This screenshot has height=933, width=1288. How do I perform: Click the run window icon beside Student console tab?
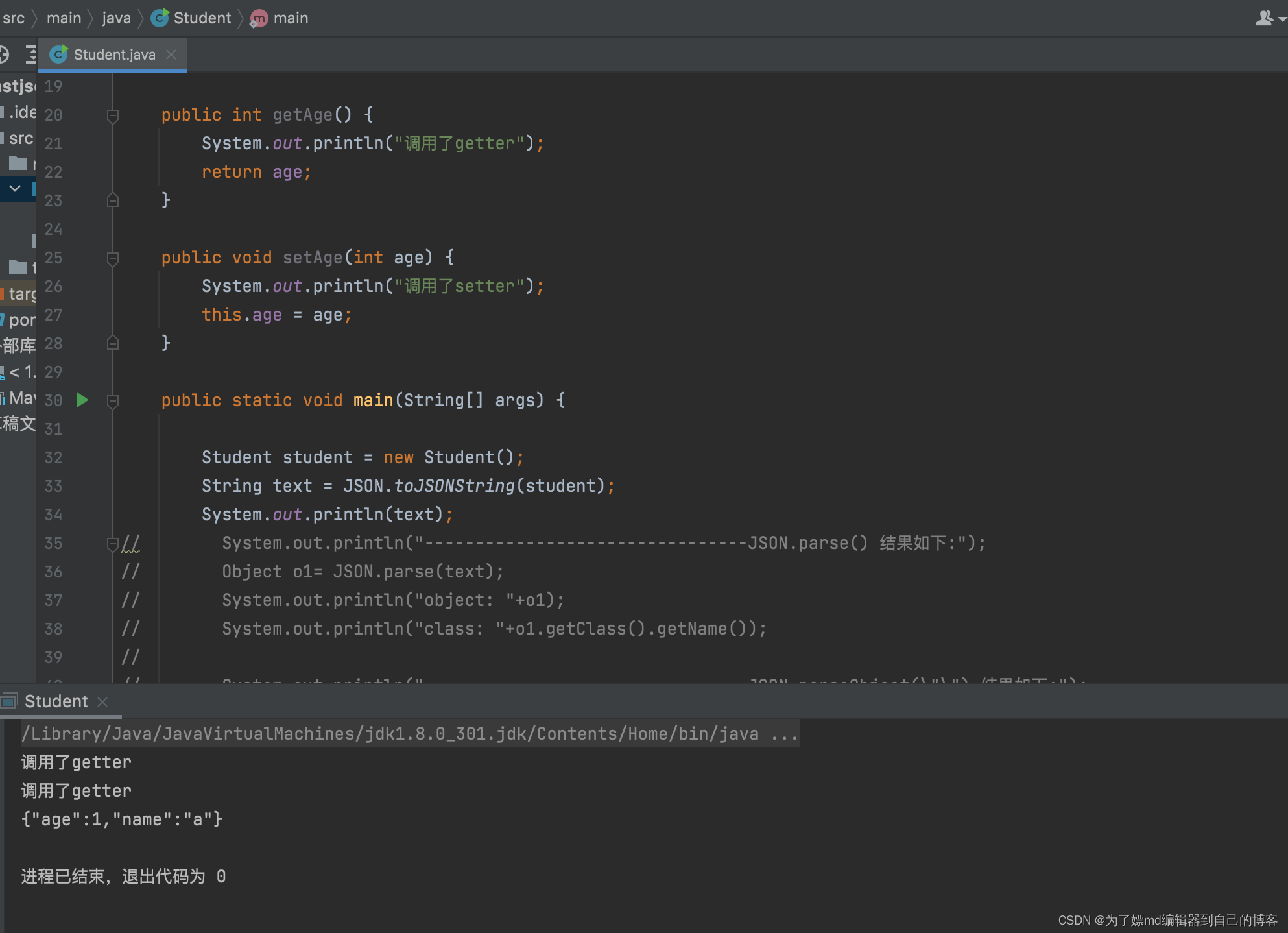[x=9, y=701]
